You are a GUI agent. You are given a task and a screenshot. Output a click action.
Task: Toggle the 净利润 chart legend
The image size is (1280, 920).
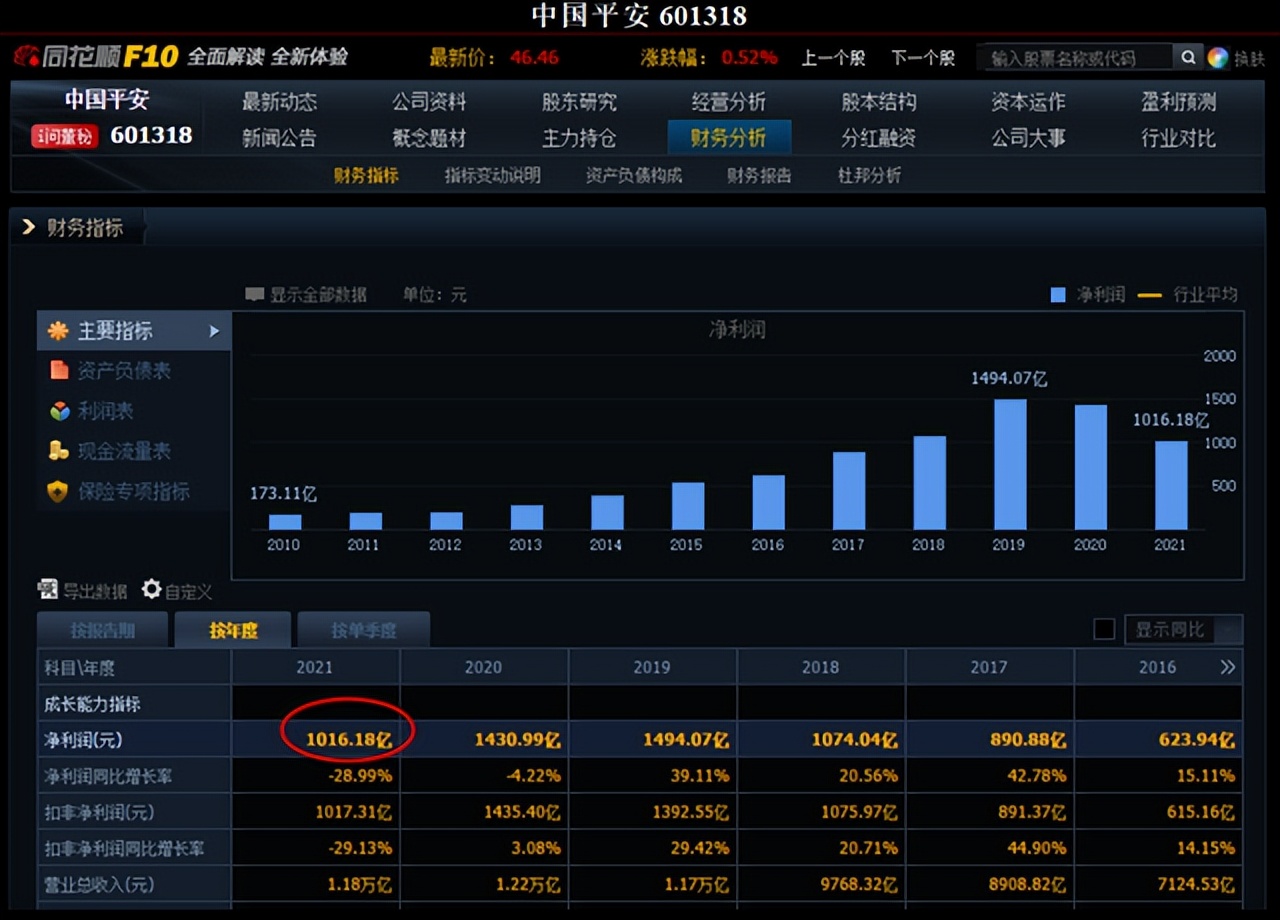pos(1056,292)
